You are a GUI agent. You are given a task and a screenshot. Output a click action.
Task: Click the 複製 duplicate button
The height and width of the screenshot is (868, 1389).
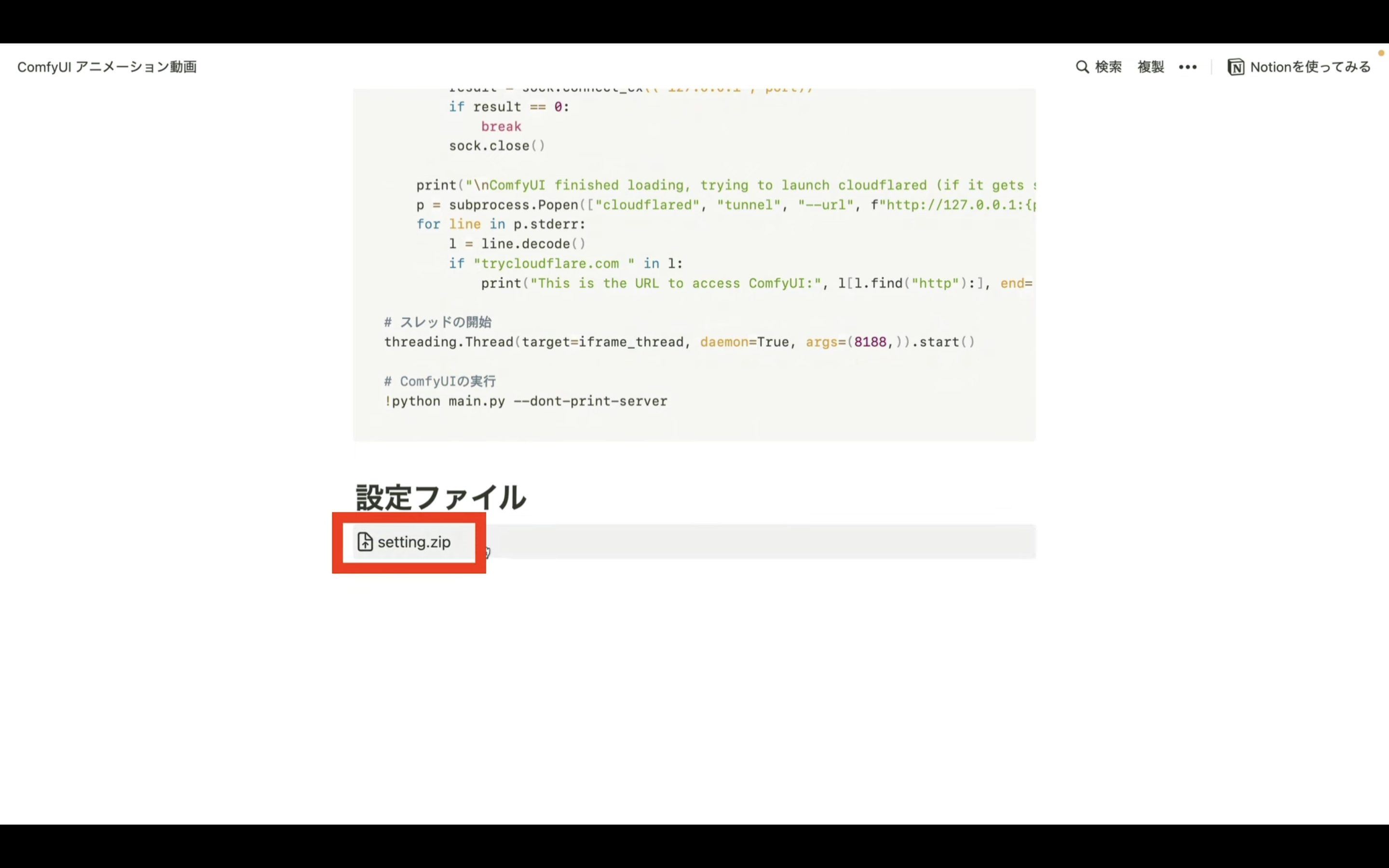point(1151,67)
